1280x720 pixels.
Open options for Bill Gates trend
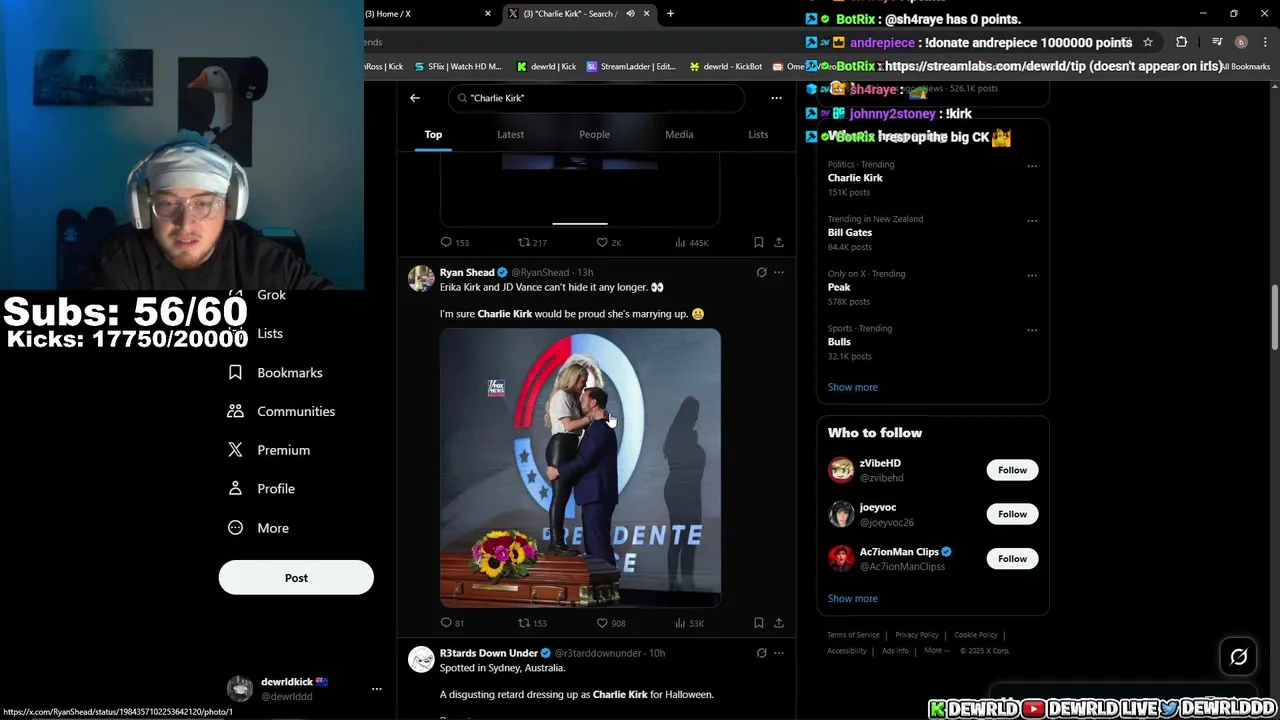pos(1032,221)
